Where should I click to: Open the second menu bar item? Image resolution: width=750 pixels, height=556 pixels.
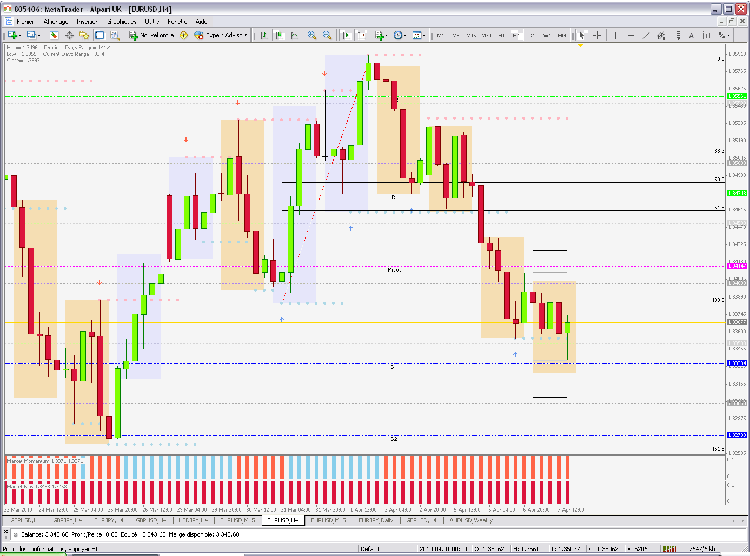pyautogui.click(x=56, y=22)
